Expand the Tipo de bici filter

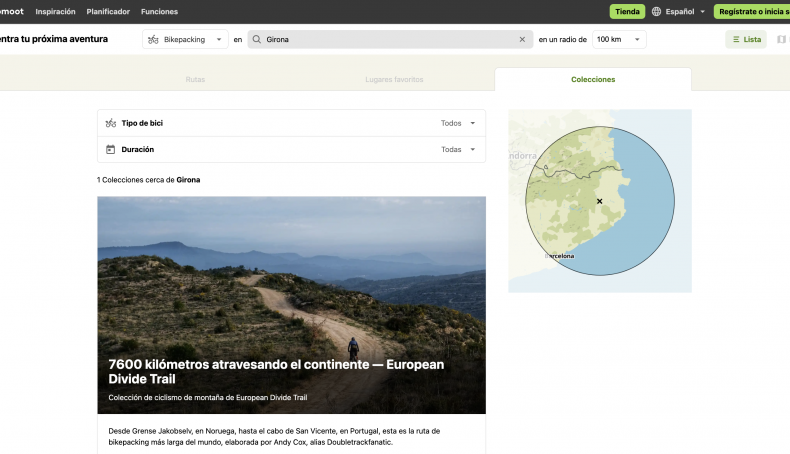click(291, 123)
